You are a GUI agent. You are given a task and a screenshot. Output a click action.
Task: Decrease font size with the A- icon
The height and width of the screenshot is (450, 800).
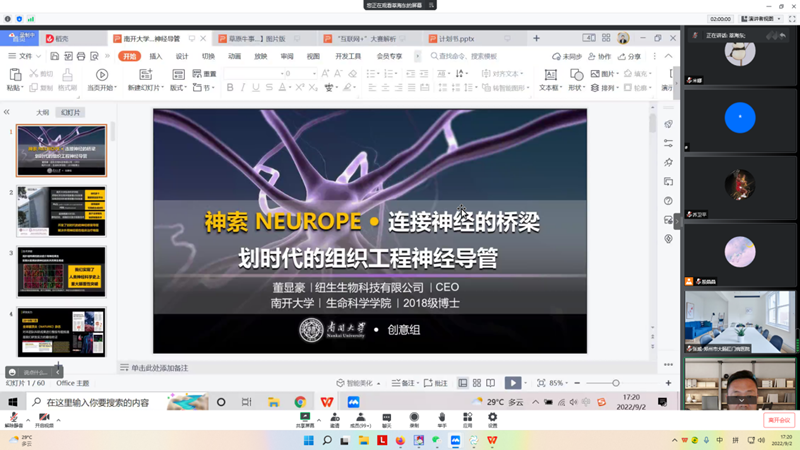click(338, 73)
